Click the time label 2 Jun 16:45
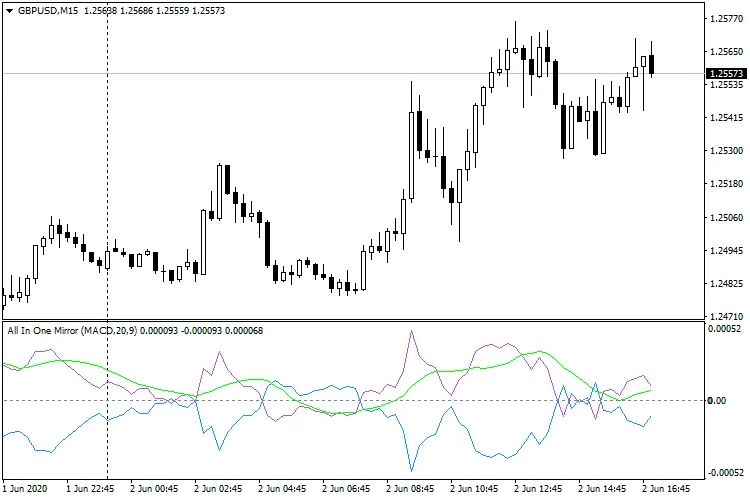Viewport: 750px width, 500px height. (x=666, y=489)
